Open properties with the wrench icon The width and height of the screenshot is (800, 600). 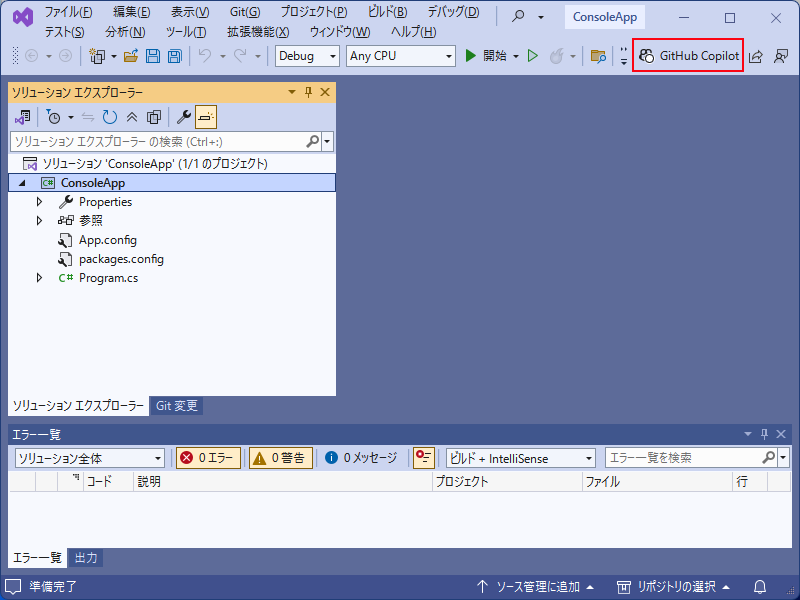point(184,117)
